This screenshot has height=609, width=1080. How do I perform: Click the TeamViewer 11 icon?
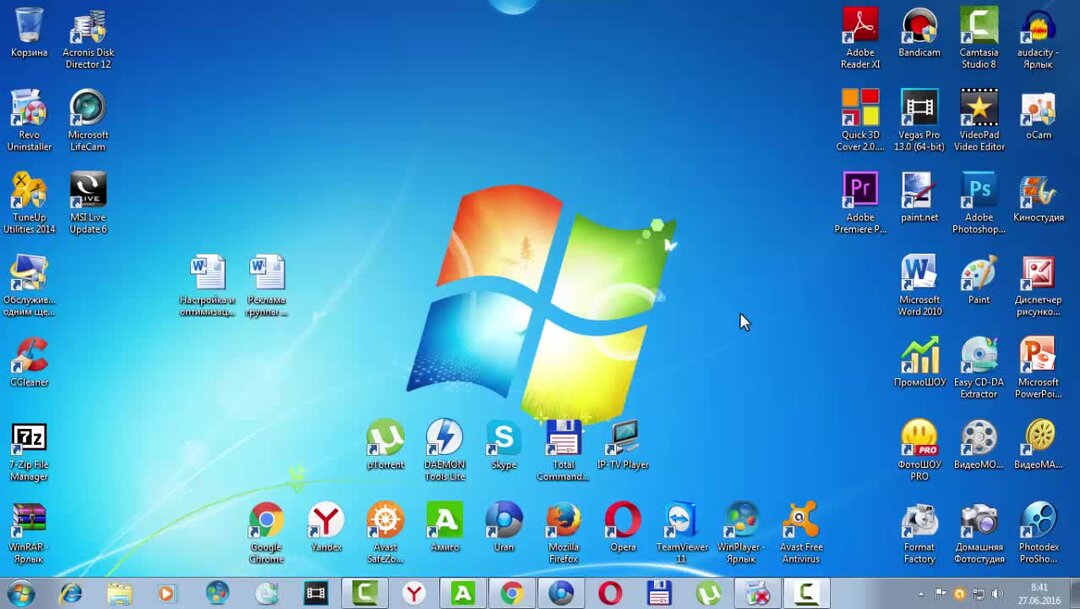point(682,521)
